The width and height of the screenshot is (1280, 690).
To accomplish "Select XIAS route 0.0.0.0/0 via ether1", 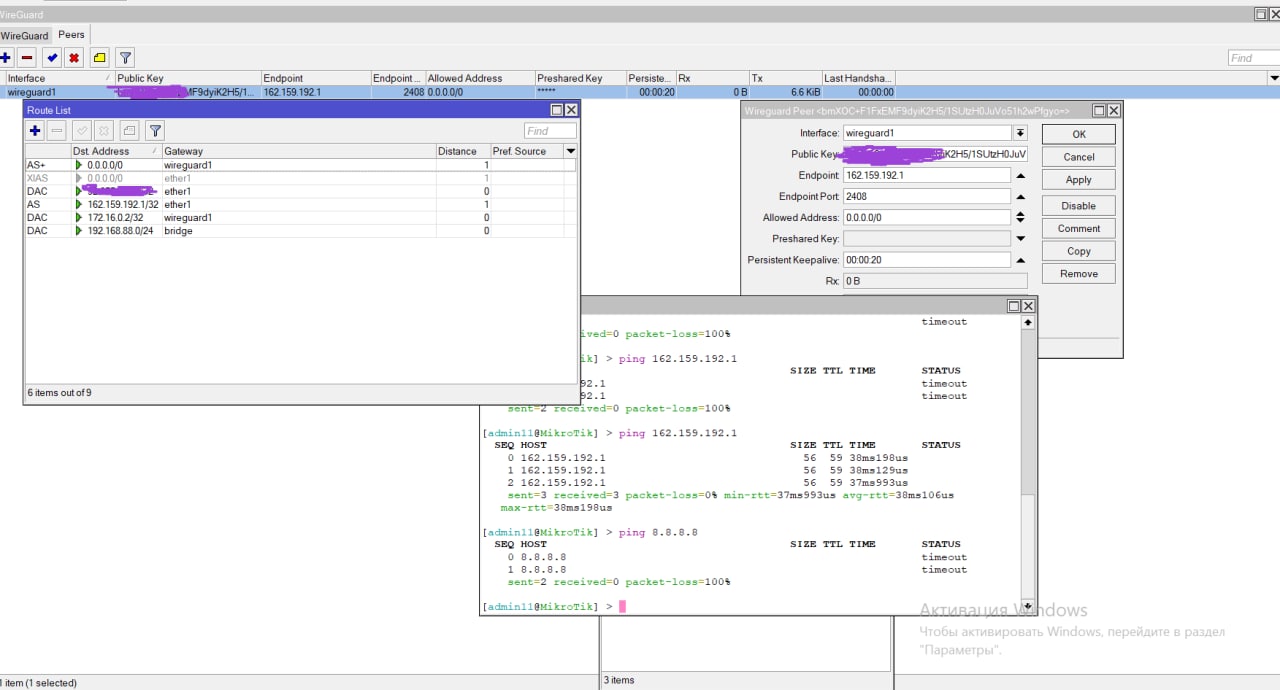I will pos(300,178).
